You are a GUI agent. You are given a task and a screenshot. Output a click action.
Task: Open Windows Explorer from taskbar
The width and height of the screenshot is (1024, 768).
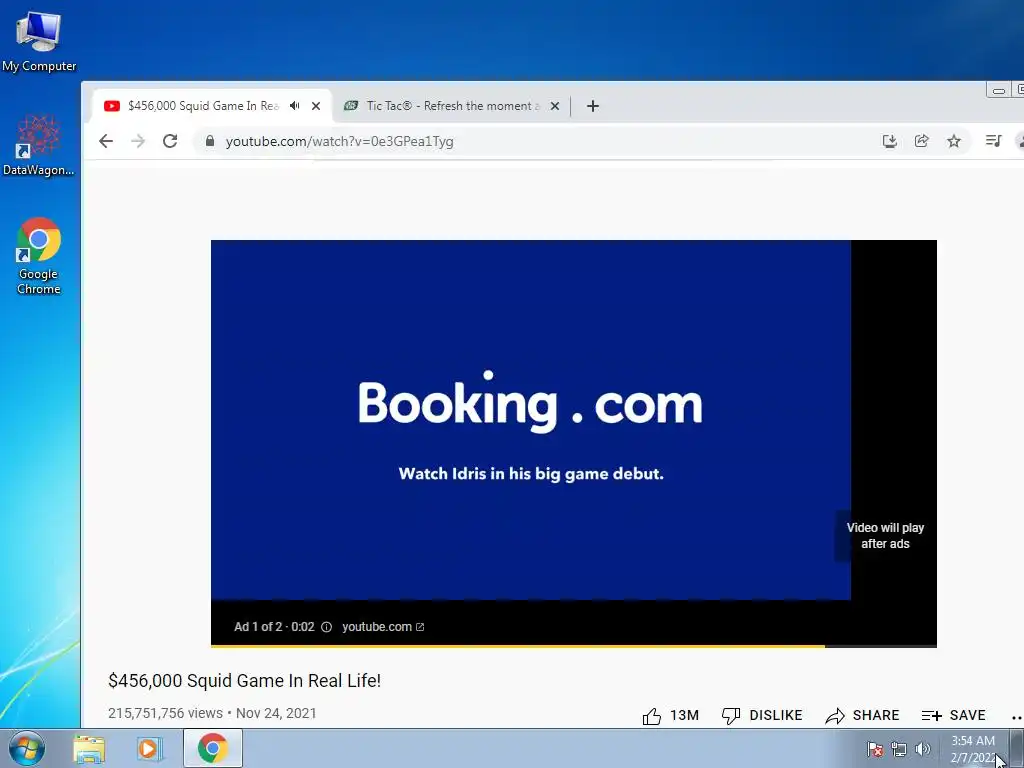pyautogui.click(x=89, y=748)
